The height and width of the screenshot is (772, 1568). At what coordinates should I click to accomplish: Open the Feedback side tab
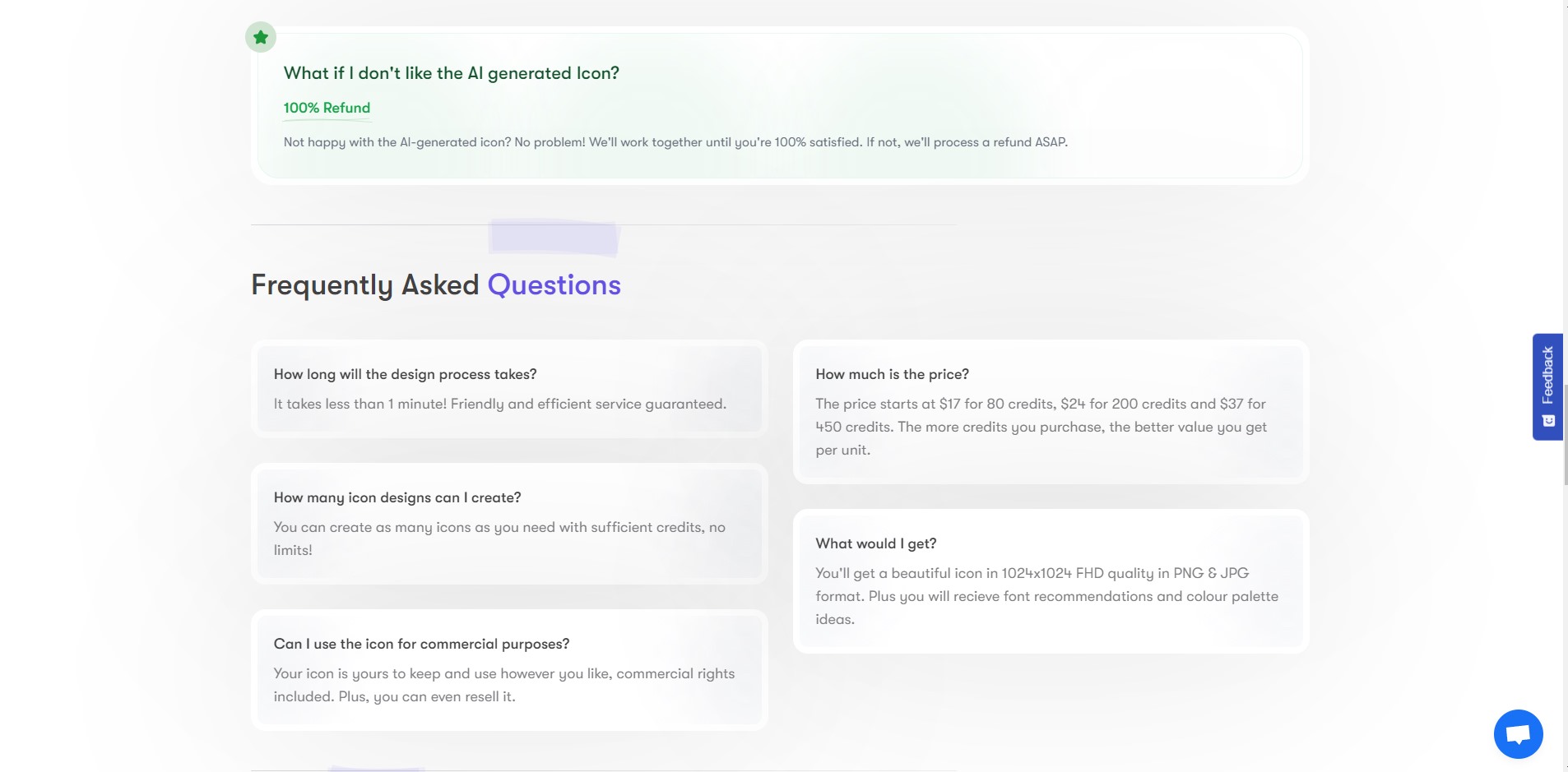click(1547, 386)
